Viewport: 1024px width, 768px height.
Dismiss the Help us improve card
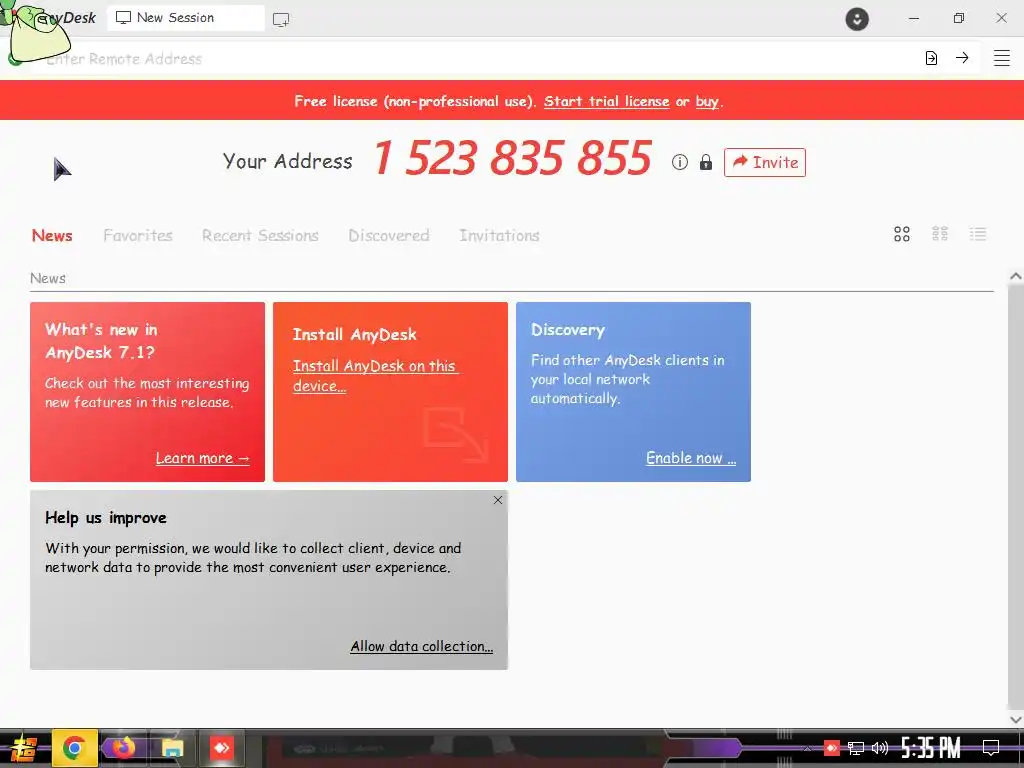coord(498,500)
